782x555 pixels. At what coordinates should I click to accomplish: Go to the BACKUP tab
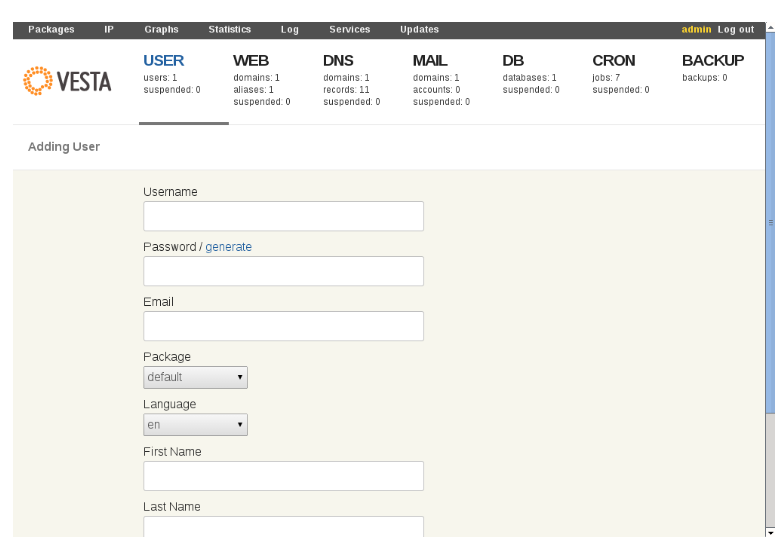pyautogui.click(x=712, y=61)
